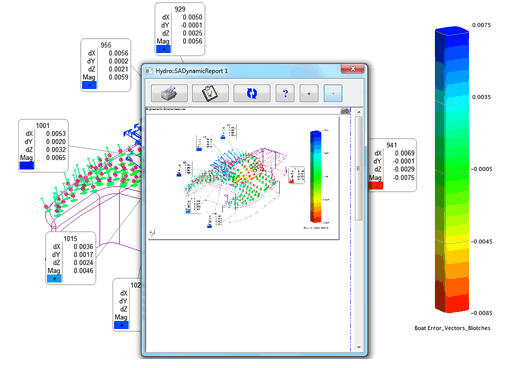The width and height of the screenshot is (513, 368).
Task: Click dZ value 0.0021 in callout 955
Action: (118, 69)
